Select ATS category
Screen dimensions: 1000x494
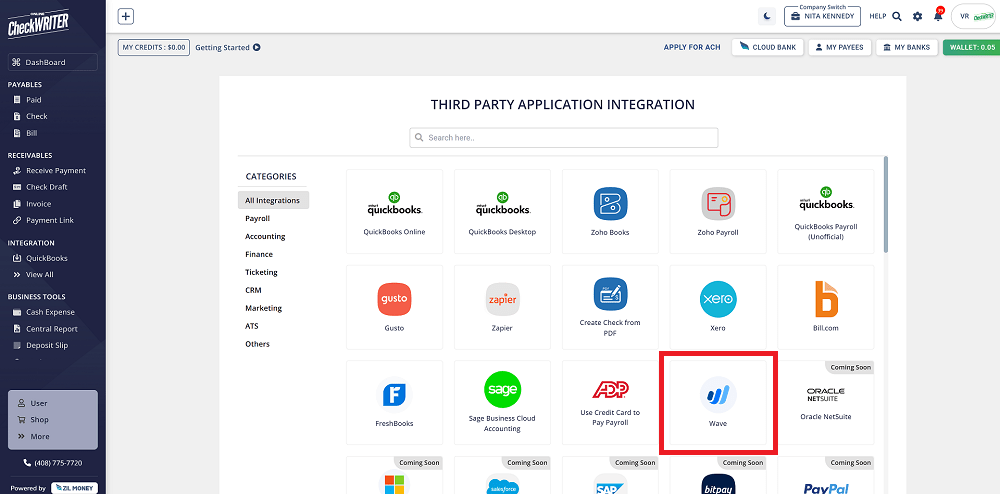[252, 326]
